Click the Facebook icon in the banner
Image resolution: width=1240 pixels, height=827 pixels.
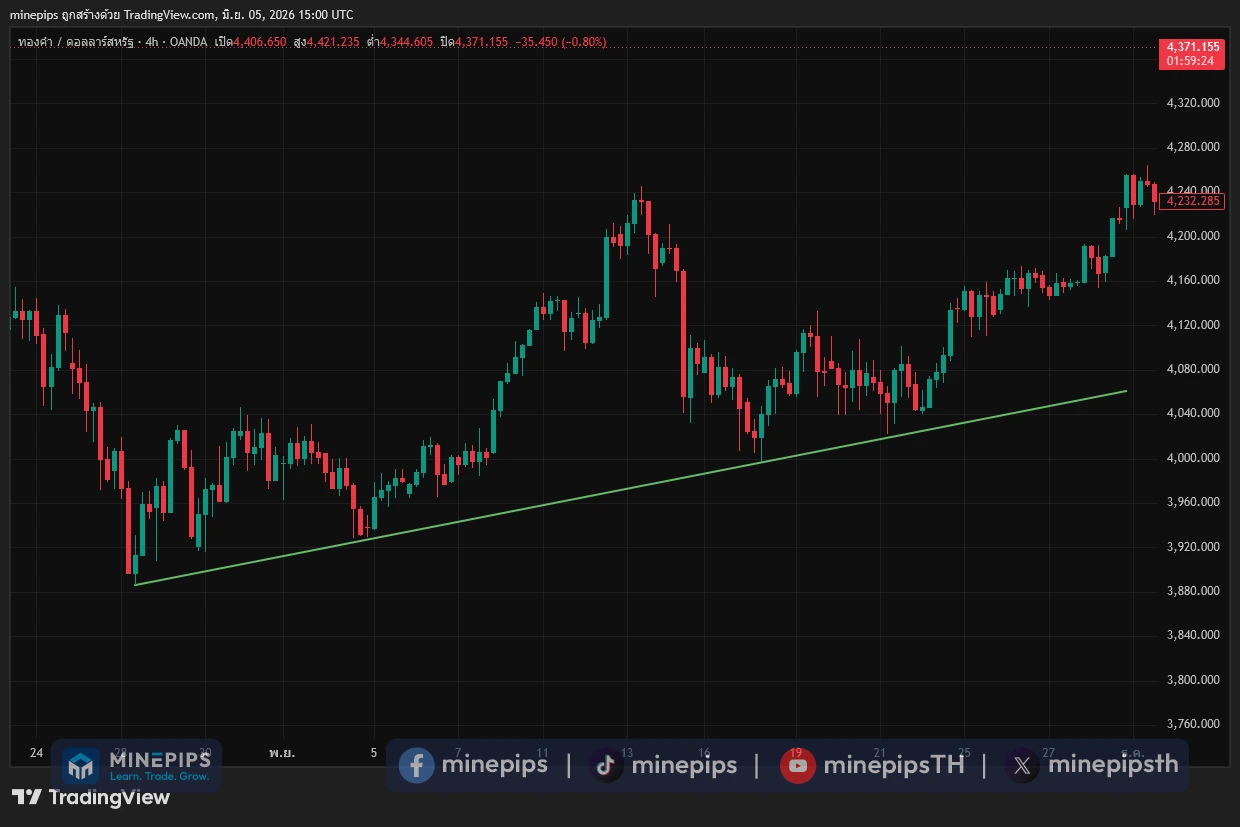[x=416, y=766]
